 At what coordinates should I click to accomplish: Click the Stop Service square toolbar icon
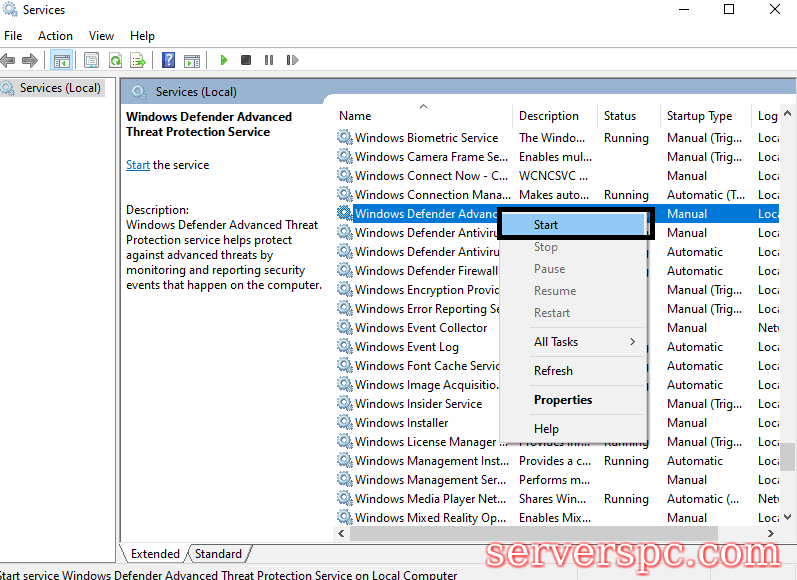pos(246,60)
